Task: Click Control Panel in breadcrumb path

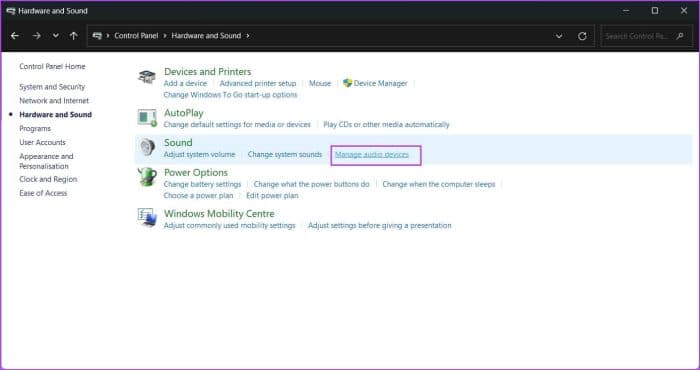Action: point(136,36)
